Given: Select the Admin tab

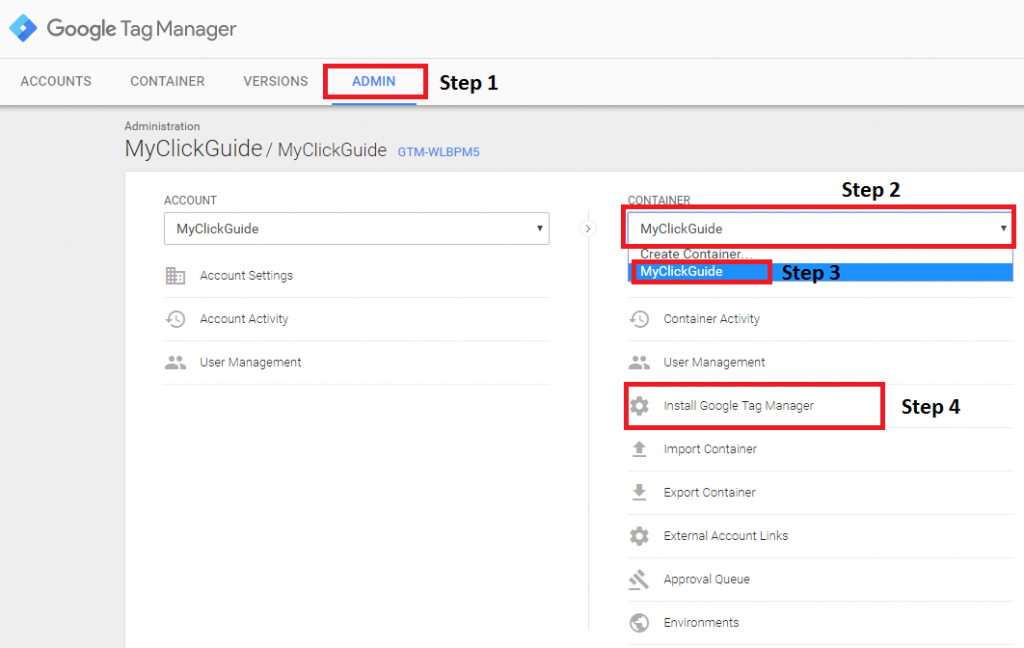Looking at the screenshot, I should pyautogui.click(x=374, y=81).
